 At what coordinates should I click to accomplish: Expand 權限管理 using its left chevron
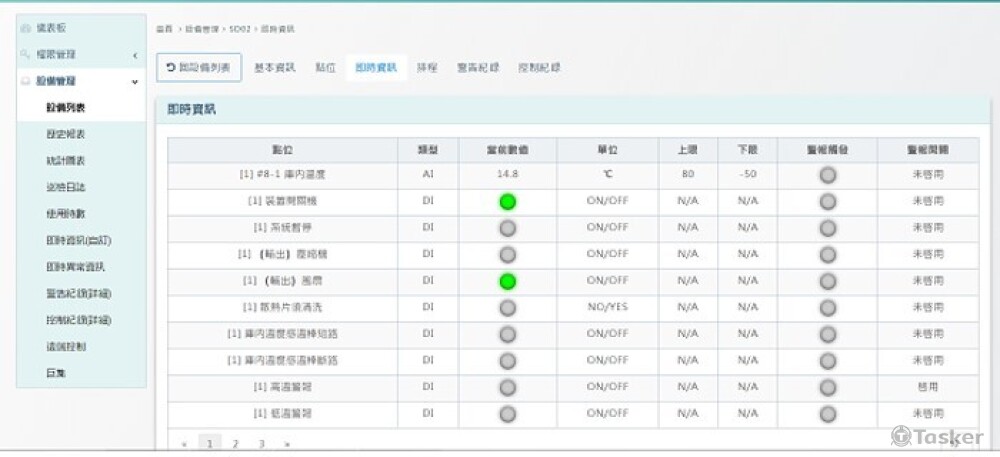click(x=135, y=56)
